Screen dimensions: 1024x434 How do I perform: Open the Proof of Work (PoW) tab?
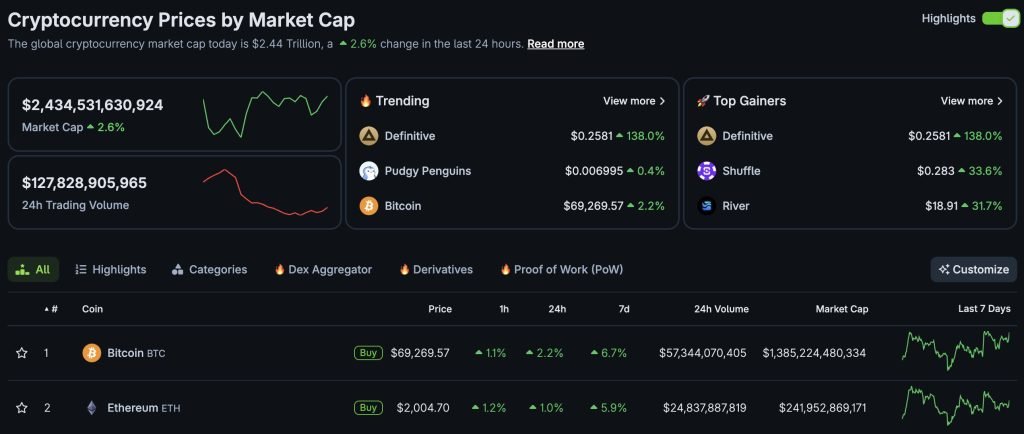[x=561, y=269]
